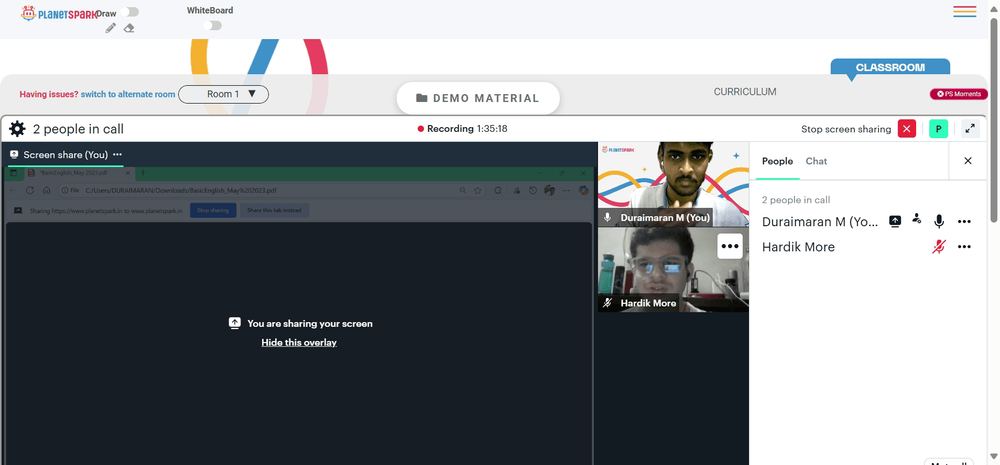The width and height of the screenshot is (1000, 465).
Task: Open the Curriculum tab
Action: click(745, 92)
